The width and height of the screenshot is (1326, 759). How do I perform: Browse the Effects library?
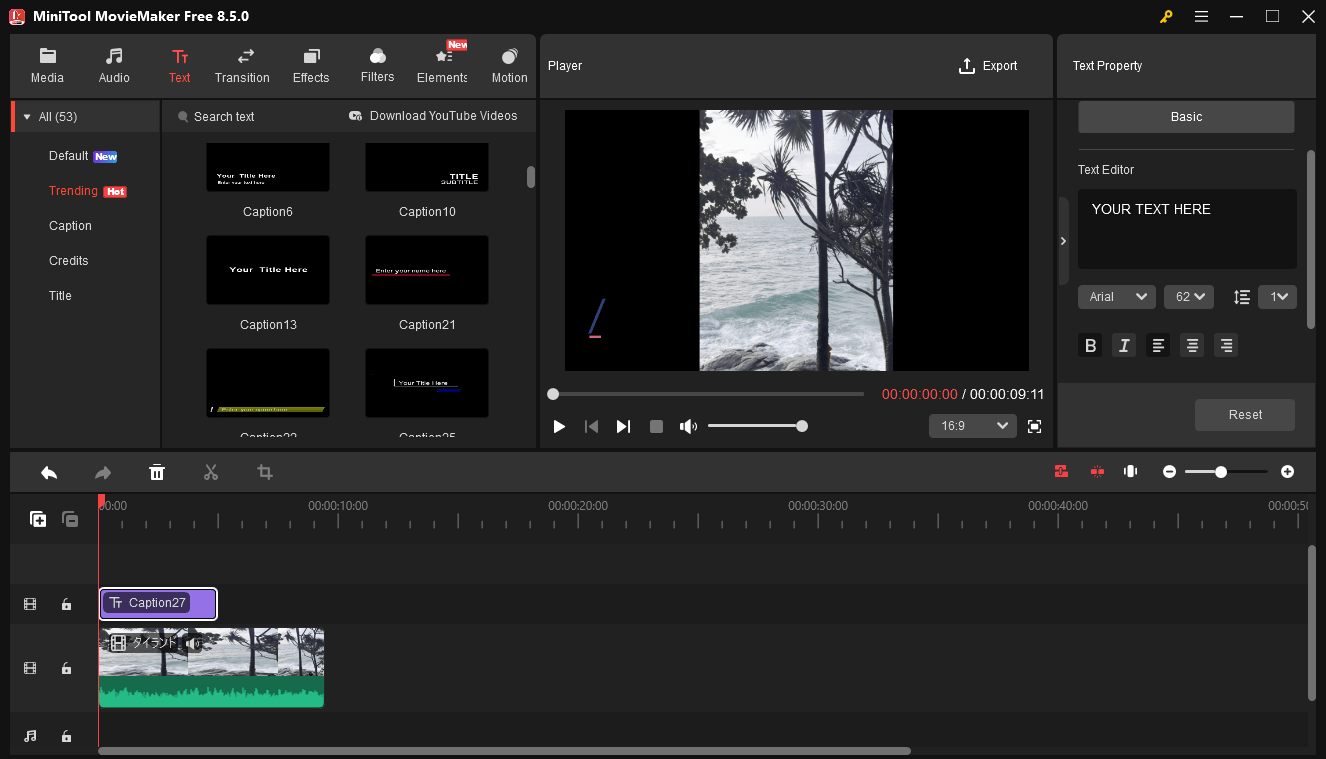(310, 64)
